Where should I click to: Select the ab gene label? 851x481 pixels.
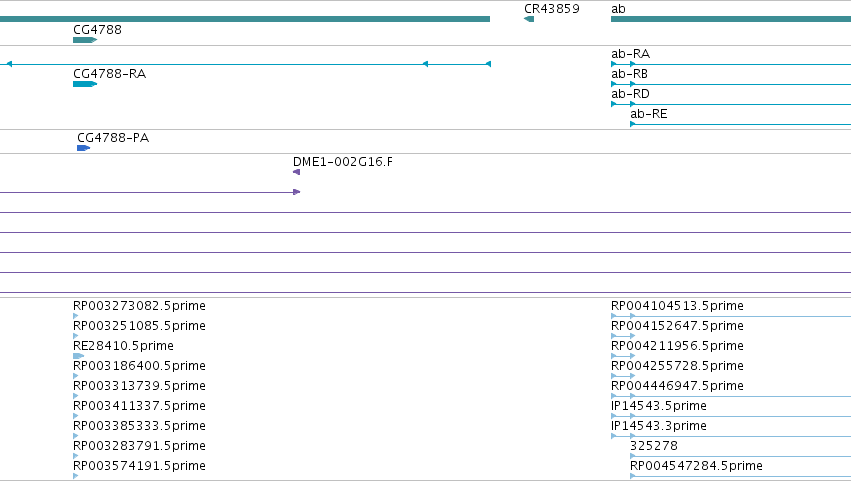pyautogui.click(x=618, y=9)
